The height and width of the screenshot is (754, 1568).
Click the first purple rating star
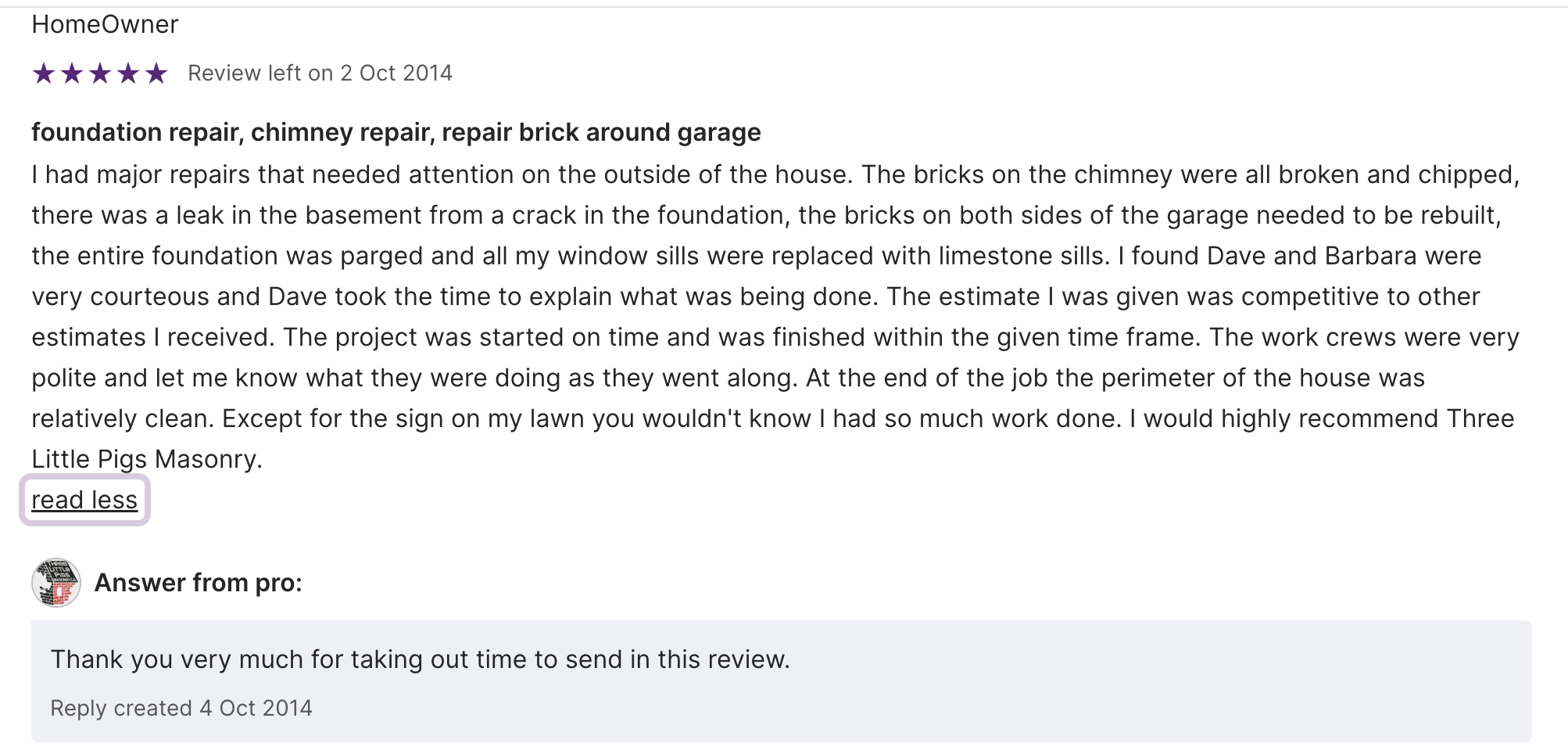tap(44, 74)
